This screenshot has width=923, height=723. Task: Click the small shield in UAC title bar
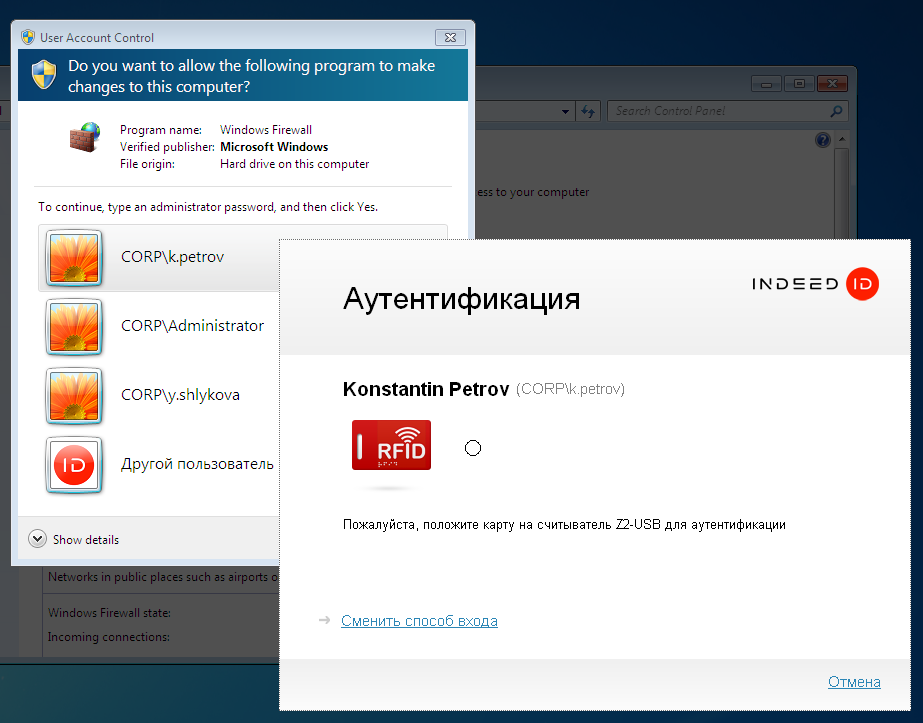point(28,37)
